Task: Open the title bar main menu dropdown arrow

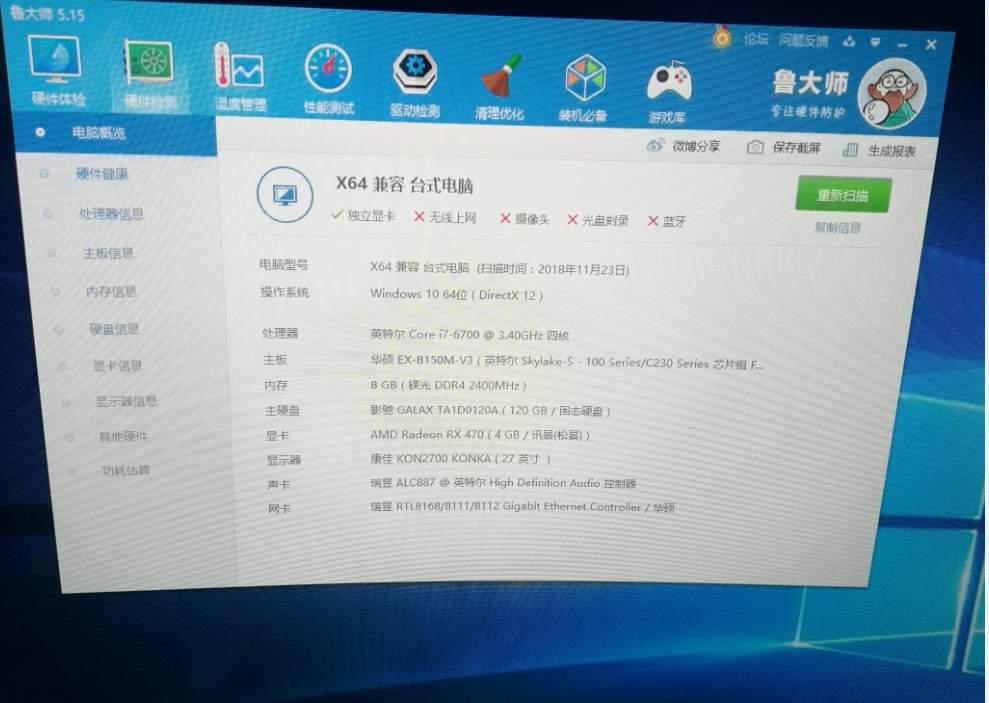Action: [x=874, y=42]
